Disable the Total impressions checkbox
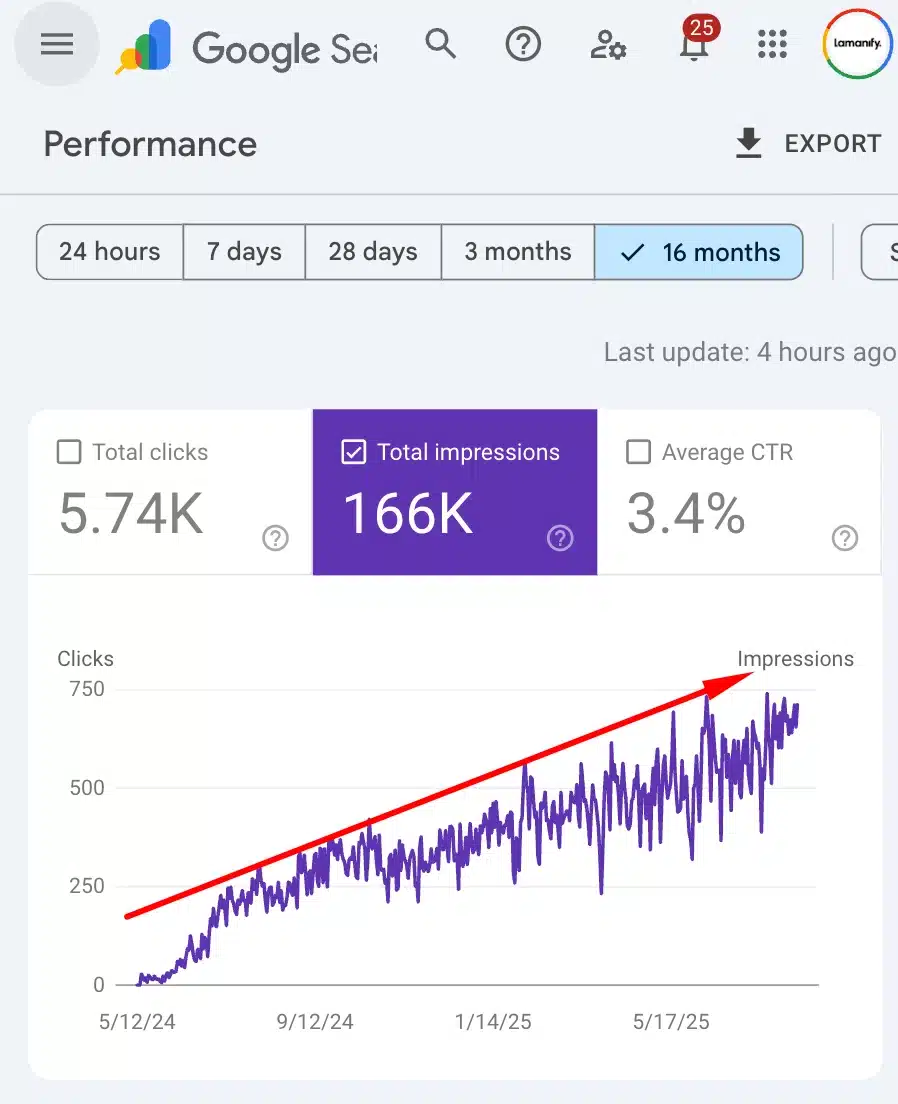This screenshot has width=898, height=1104. tap(354, 452)
